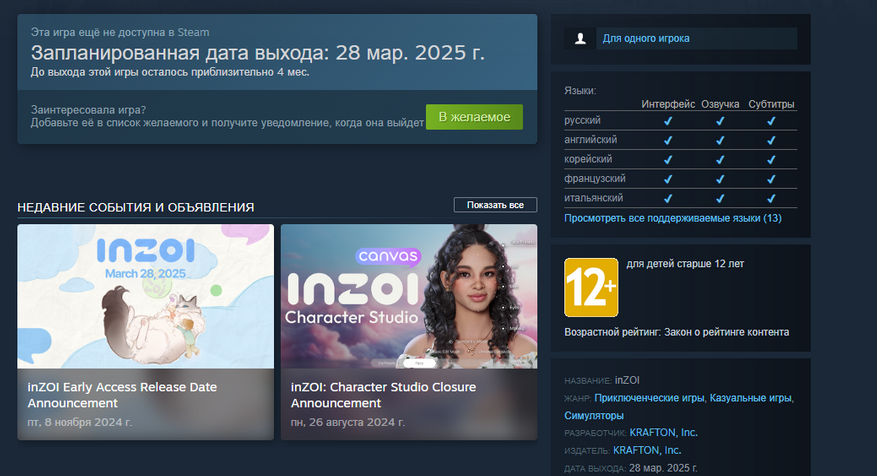Click the 'Эта игра ещё не доступна в Steam' notice
This screenshot has height=476, width=877.
[x=120, y=32]
